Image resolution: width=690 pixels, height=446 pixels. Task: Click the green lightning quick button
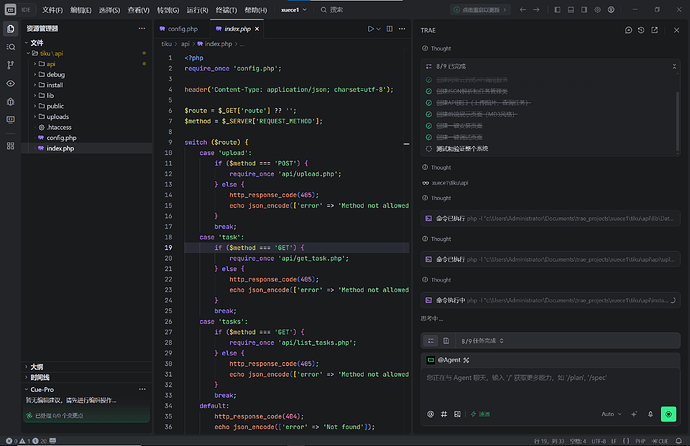480,414
